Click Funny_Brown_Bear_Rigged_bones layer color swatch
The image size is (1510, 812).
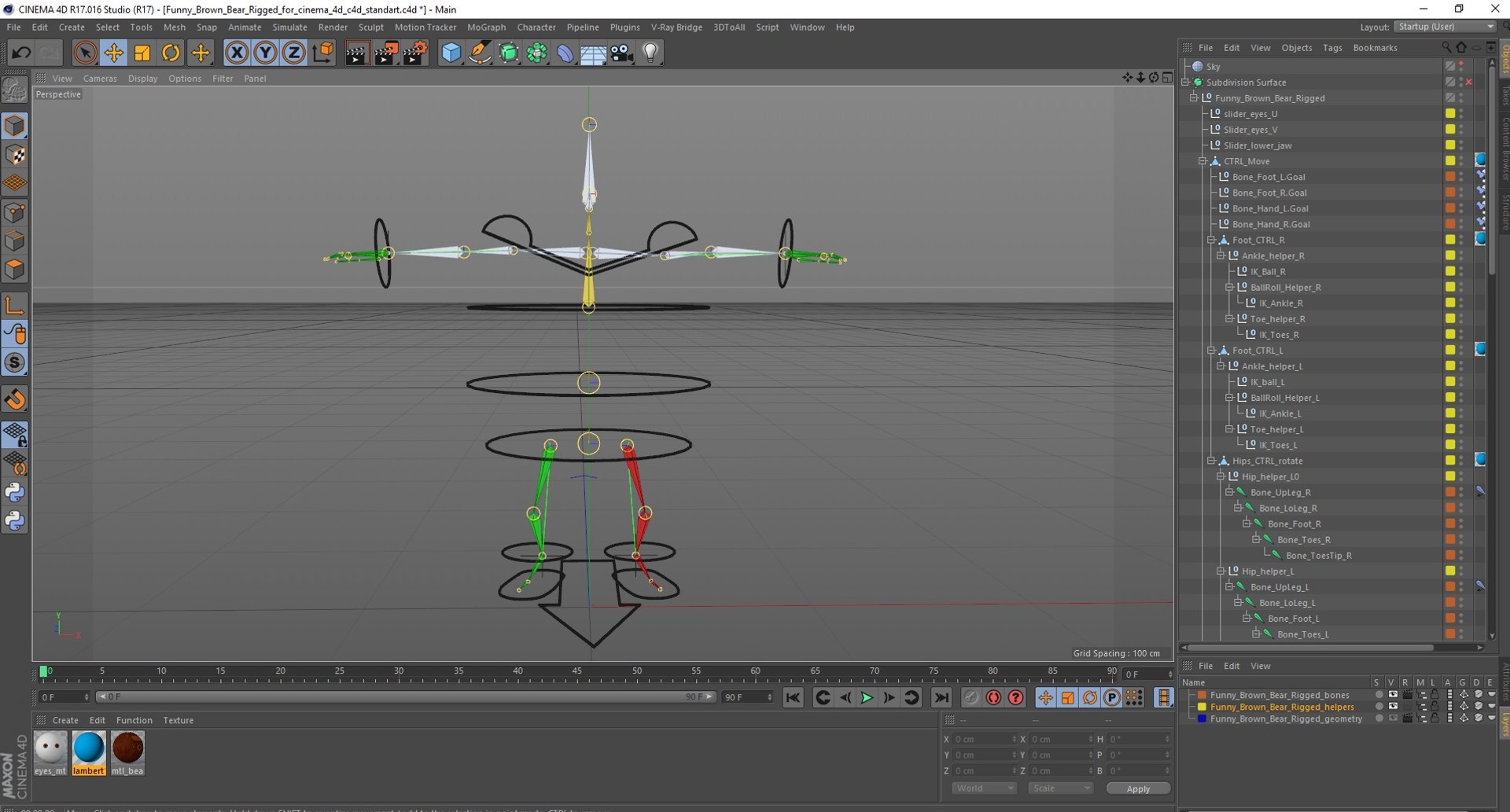coord(1202,695)
